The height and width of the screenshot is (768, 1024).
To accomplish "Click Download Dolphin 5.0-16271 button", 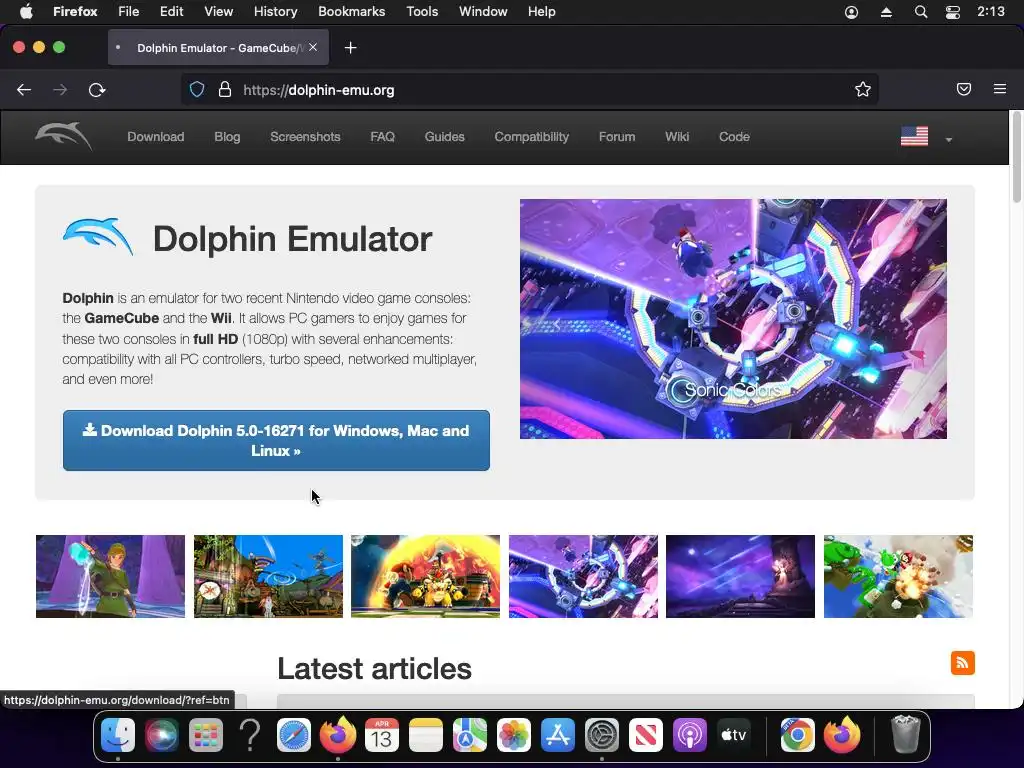I will [x=276, y=440].
